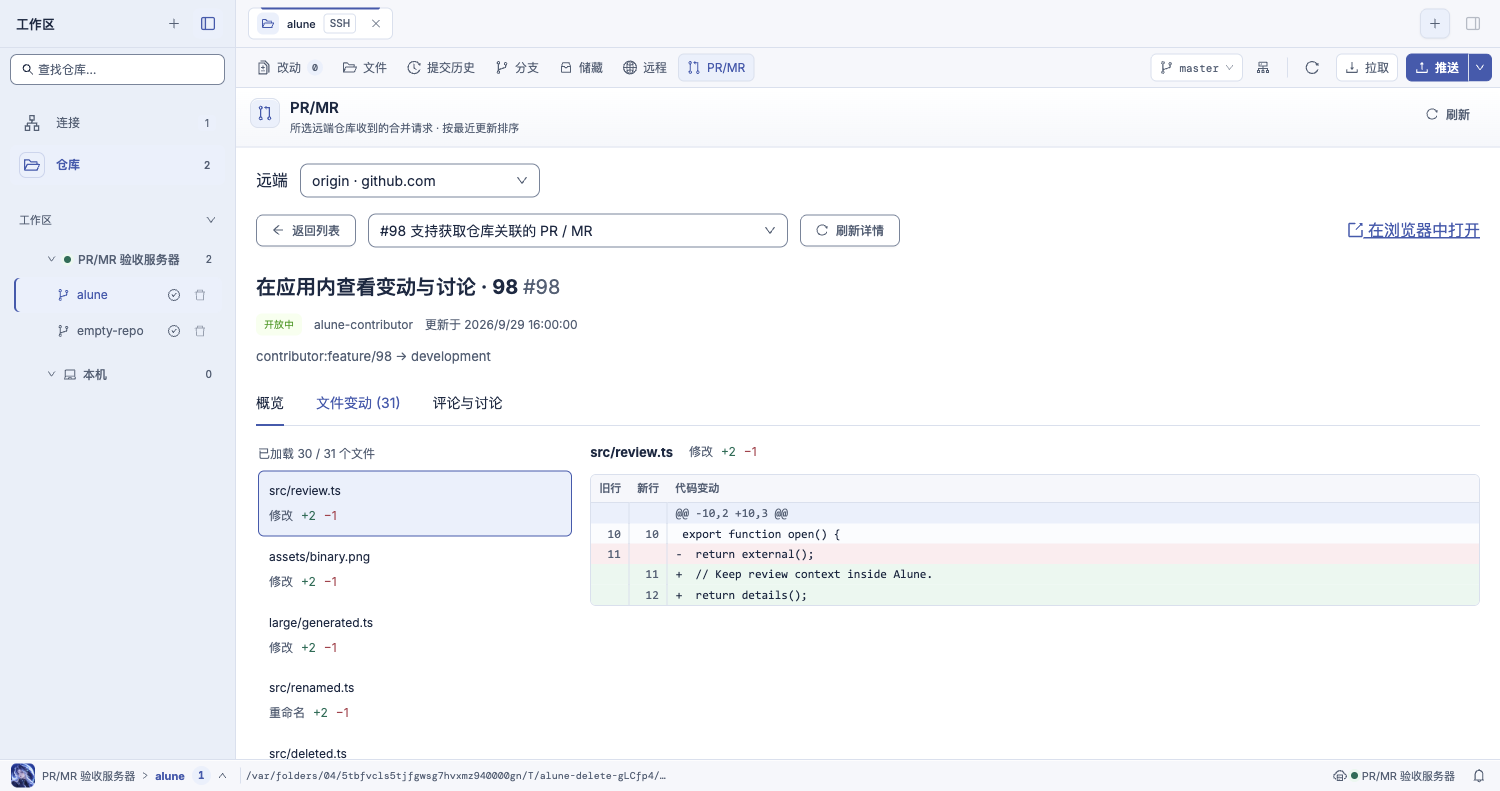Switch to the 评论与讨论 tab
The image size is (1500, 791).
tap(468, 403)
